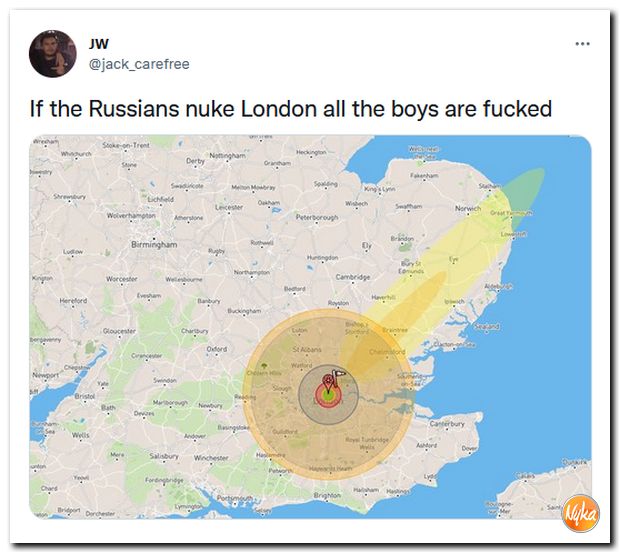621x554 pixels.
Task: Open the @jack_carefree handle link
Action: tap(139, 64)
